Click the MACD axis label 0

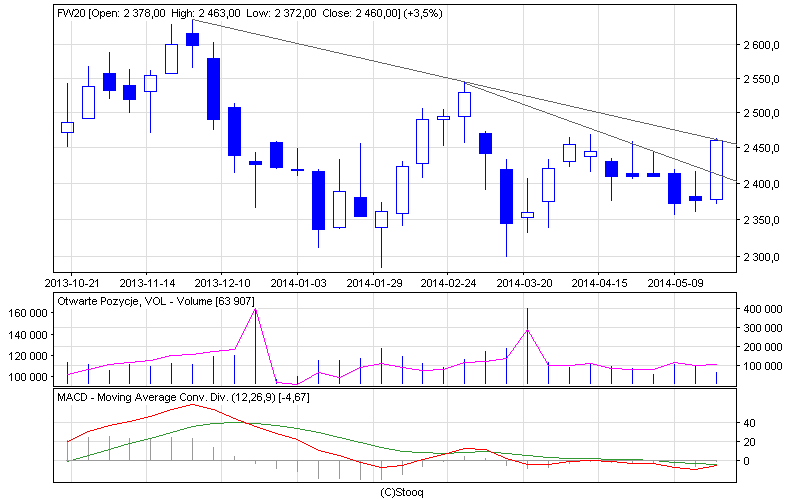coord(746,461)
